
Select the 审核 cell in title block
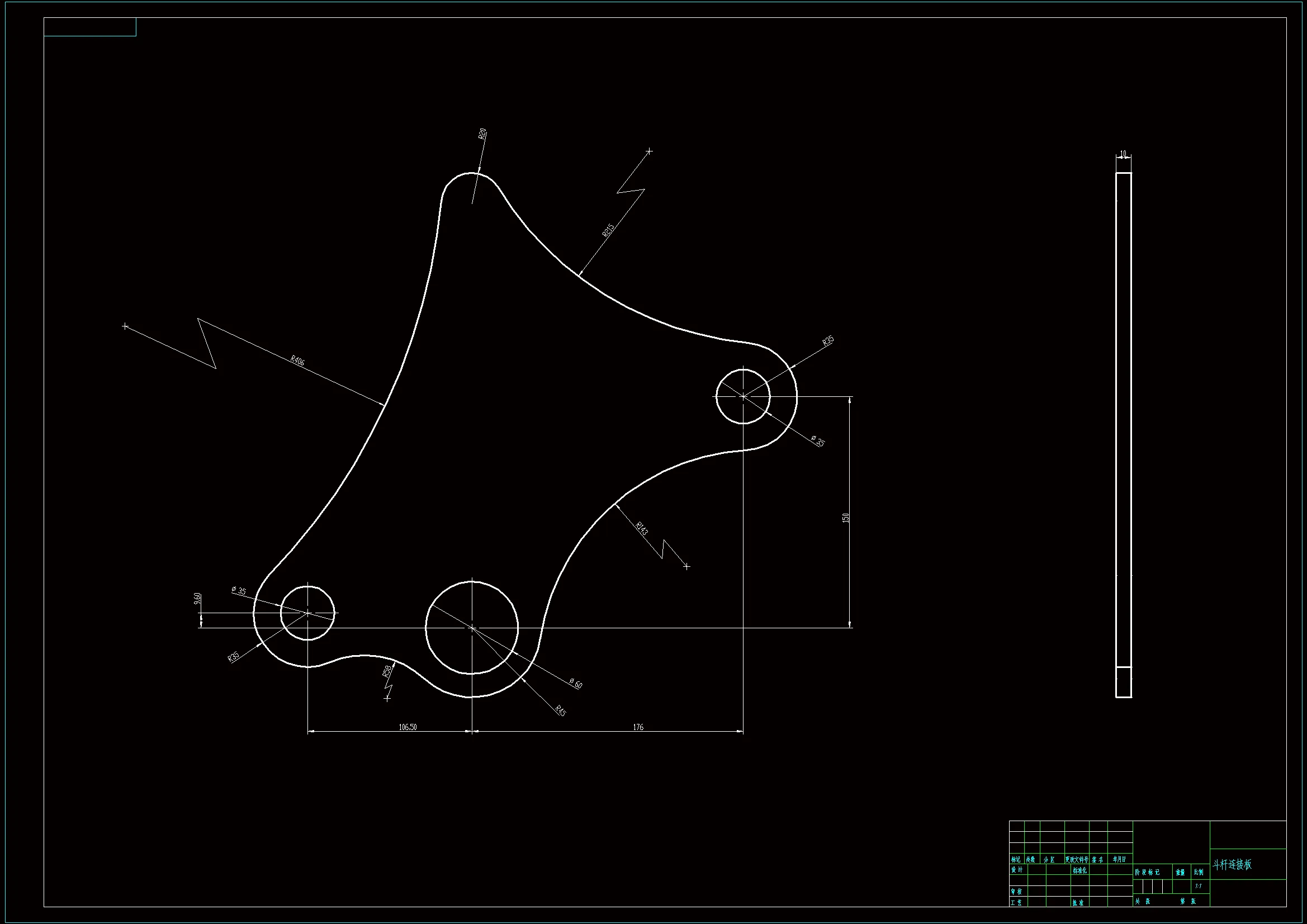click(1016, 892)
